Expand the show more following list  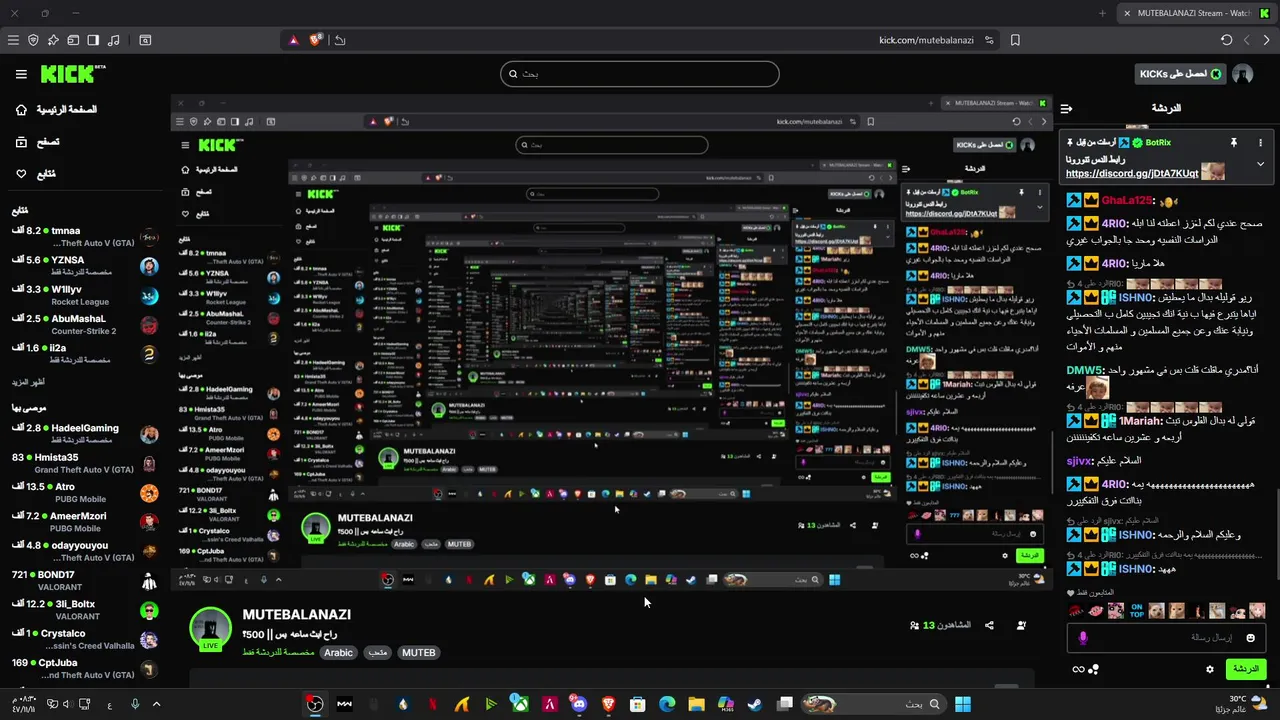(x=29, y=382)
